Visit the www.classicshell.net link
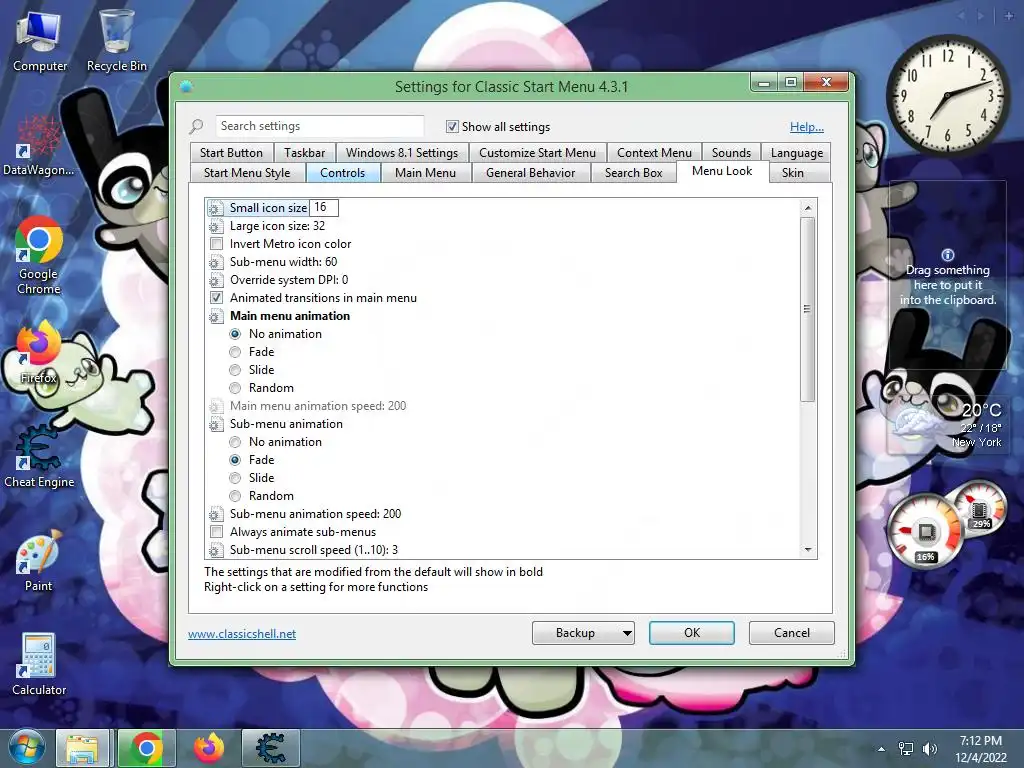 [x=242, y=634]
